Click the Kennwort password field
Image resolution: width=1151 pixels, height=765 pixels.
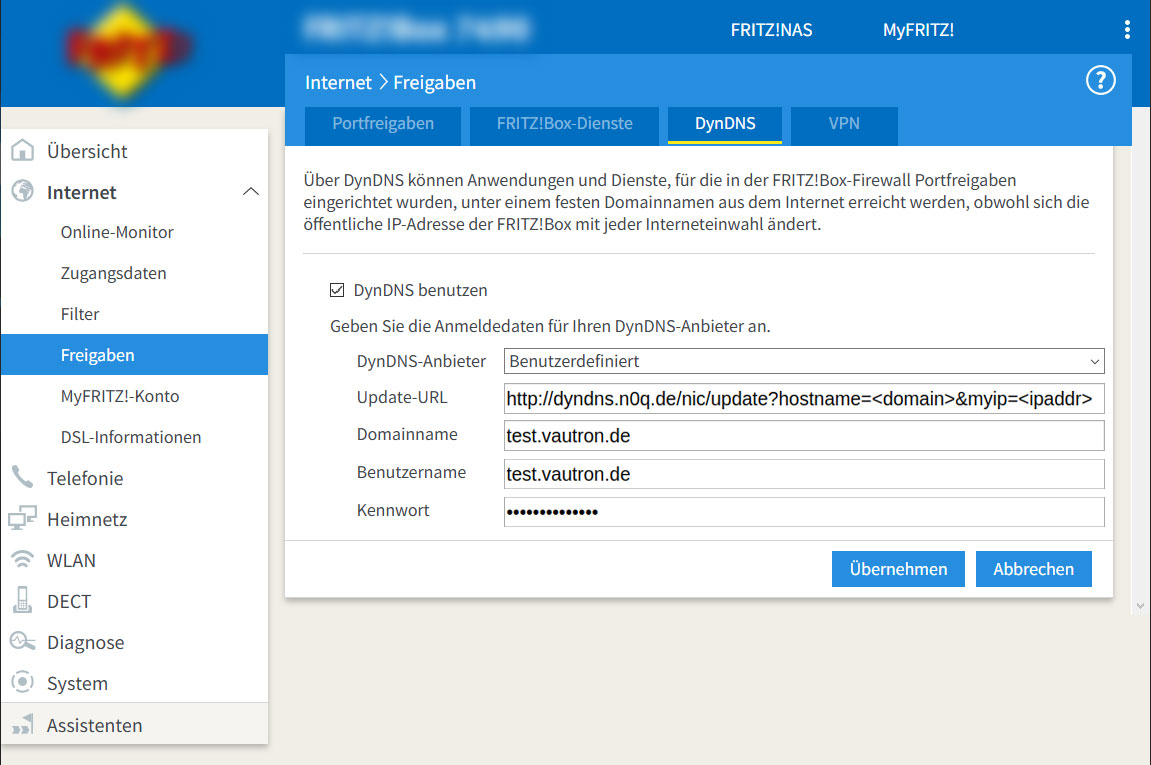click(804, 512)
